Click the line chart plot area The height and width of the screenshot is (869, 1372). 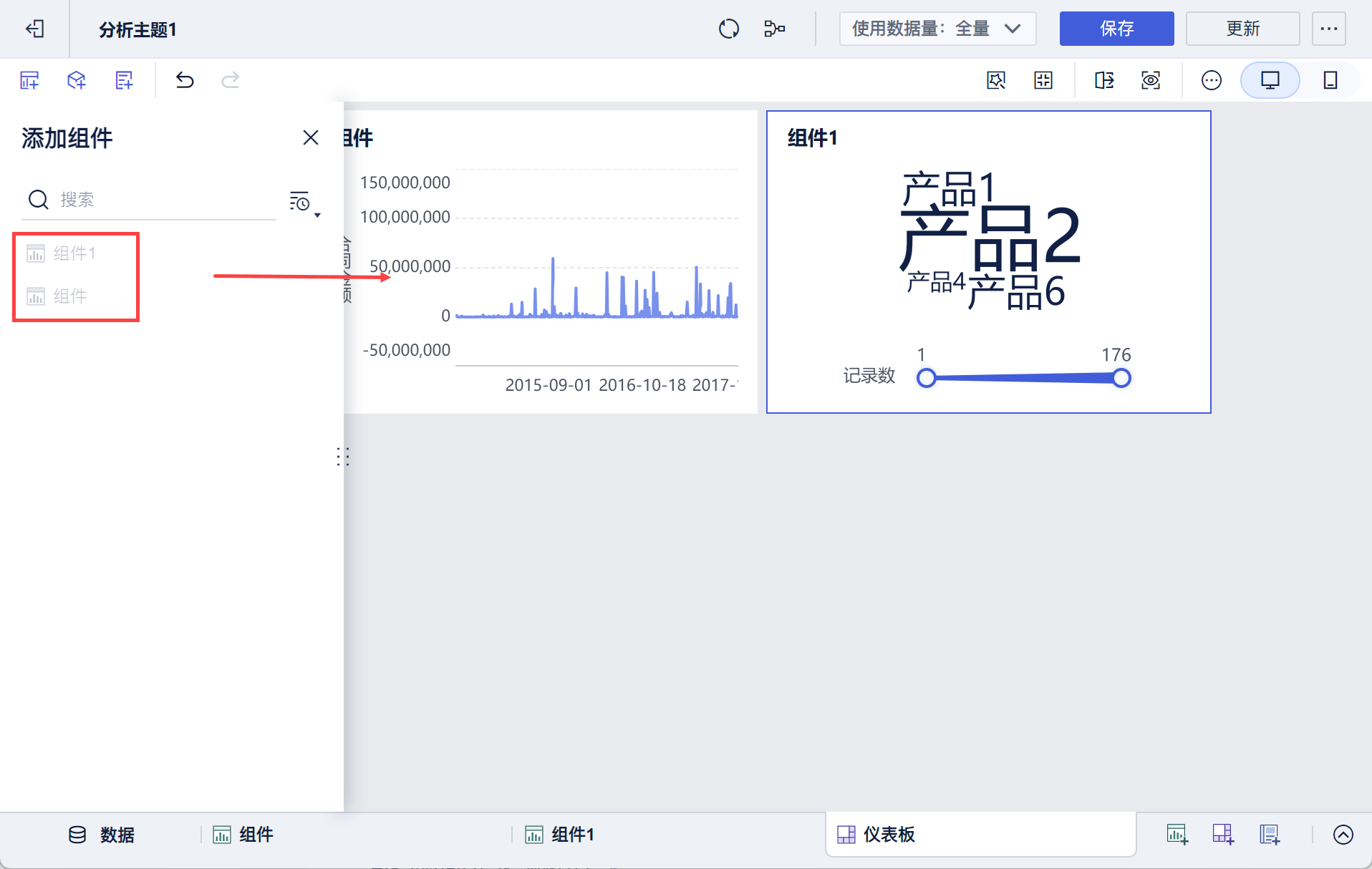click(x=596, y=266)
